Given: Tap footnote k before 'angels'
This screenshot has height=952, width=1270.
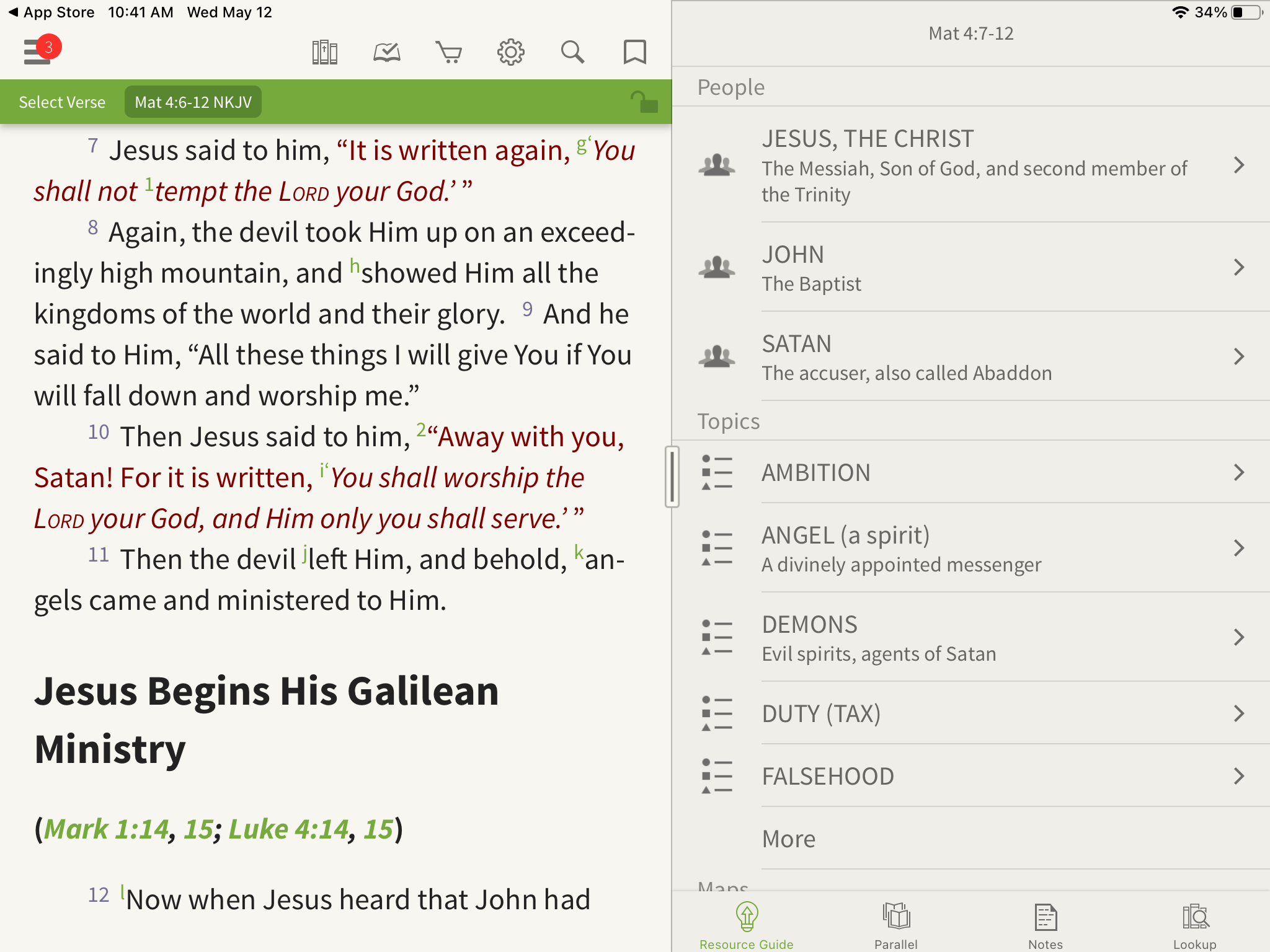Looking at the screenshot, I should (579, 552).
